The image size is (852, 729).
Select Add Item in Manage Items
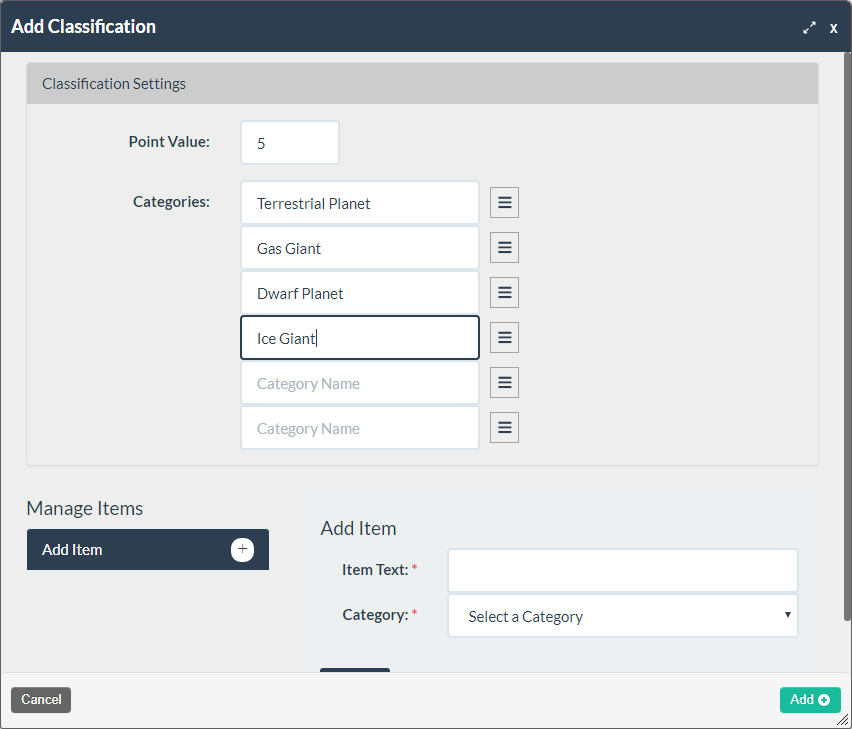point(148,550)
